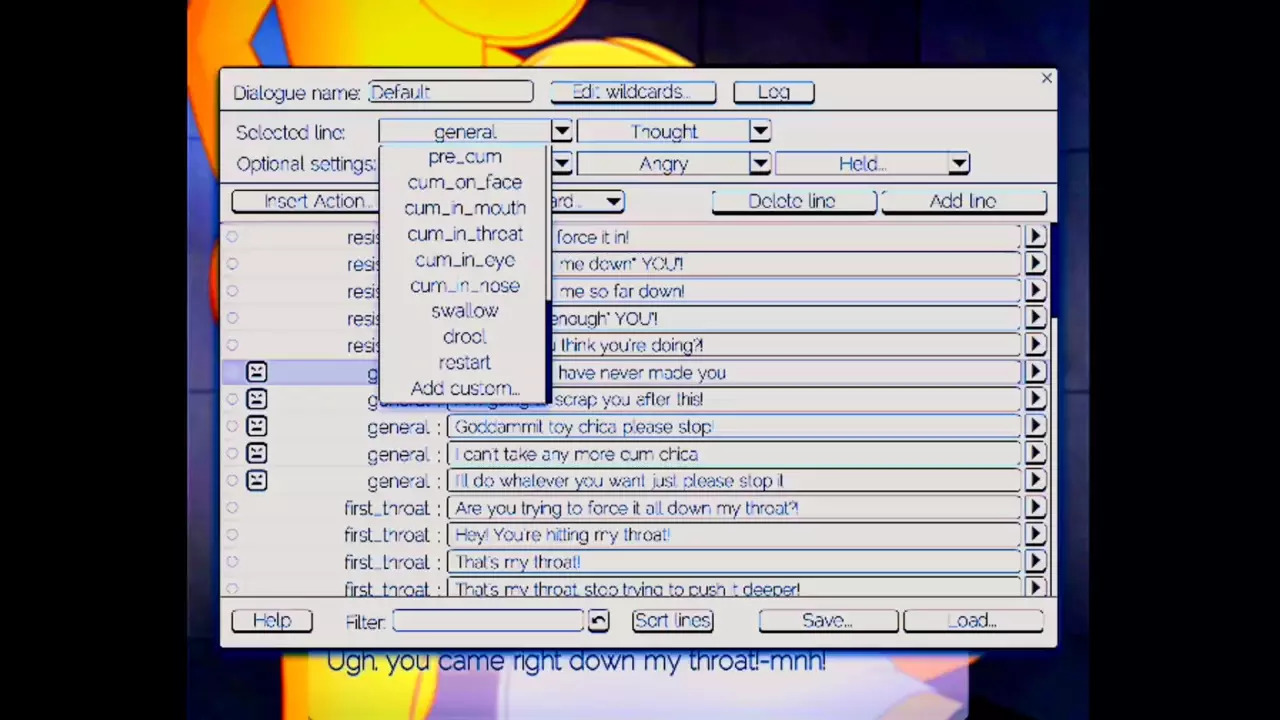This screenshot has width=1280, height=720.
Task: Reset the filter using the arrow icon
Action: point(598,621)
